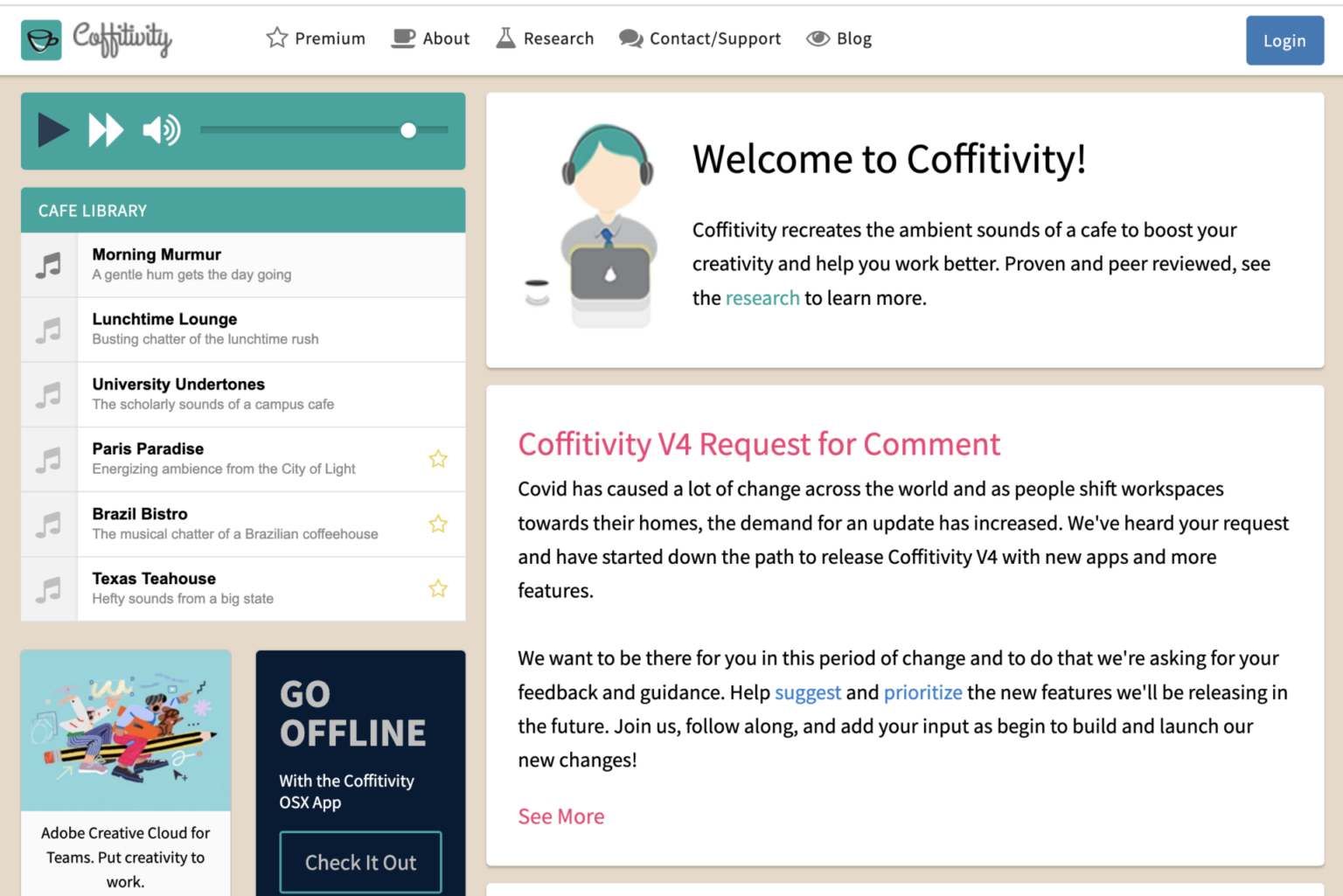
Task: Open the Premium menu item
Action: pyautogui.click(x=331, y=38)
